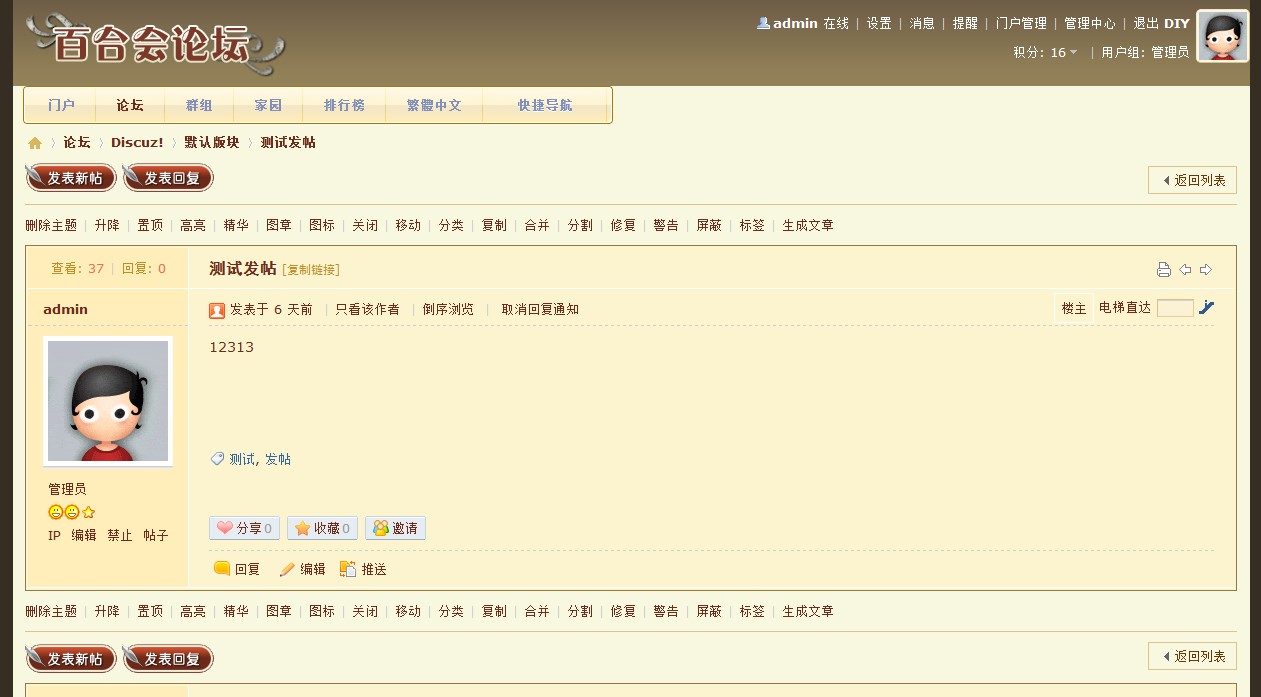Click the home icon in breadcrumb
The image size is (1261, 697).
[35, 143]
